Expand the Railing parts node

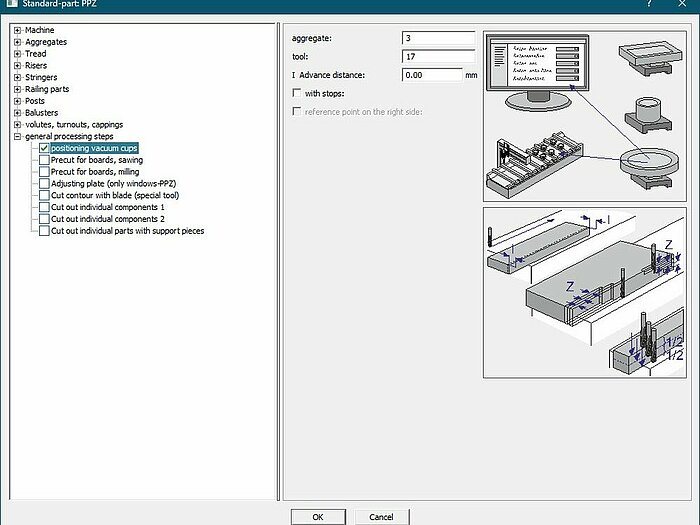[17, 89]
